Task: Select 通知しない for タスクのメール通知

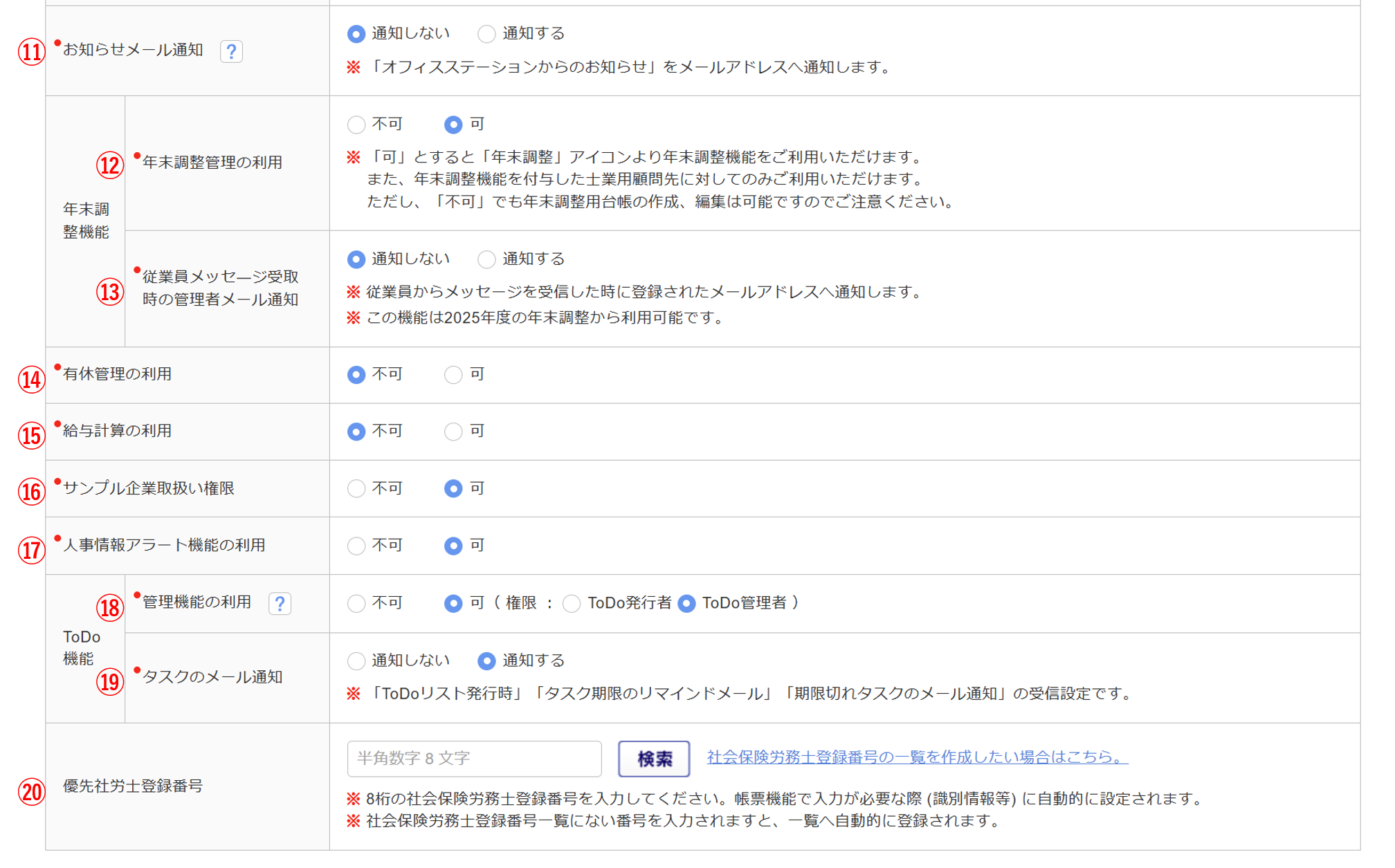Action: click(x=356, y=661)
